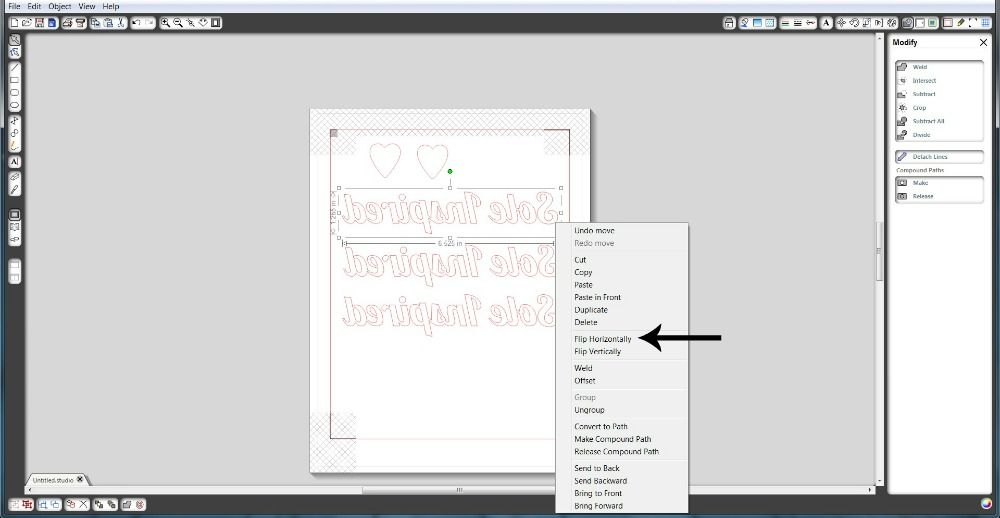Close the Untitled.studio tab

81,479
